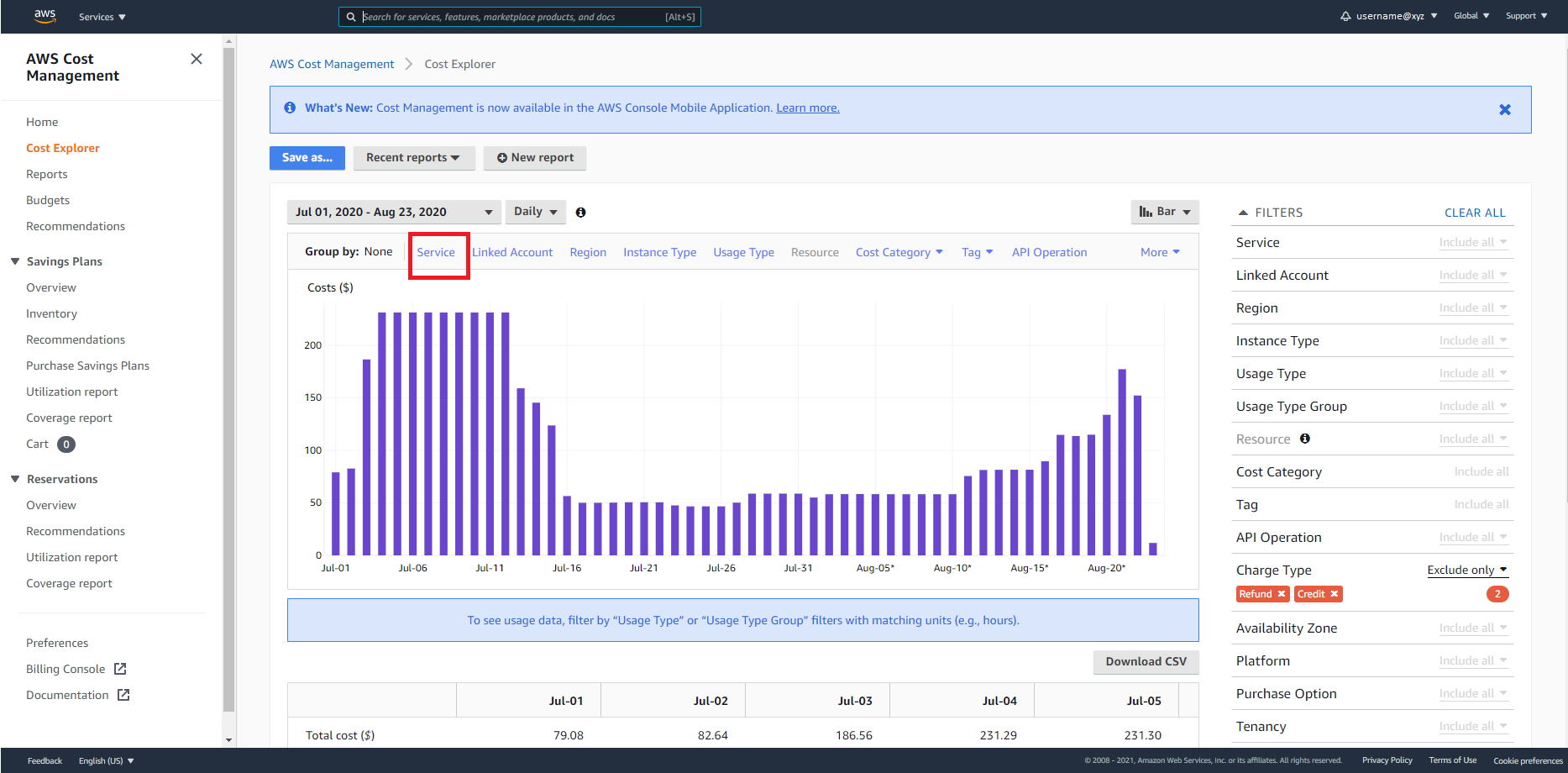Open the date range dropdown
1568x773 pixels.
394,212
